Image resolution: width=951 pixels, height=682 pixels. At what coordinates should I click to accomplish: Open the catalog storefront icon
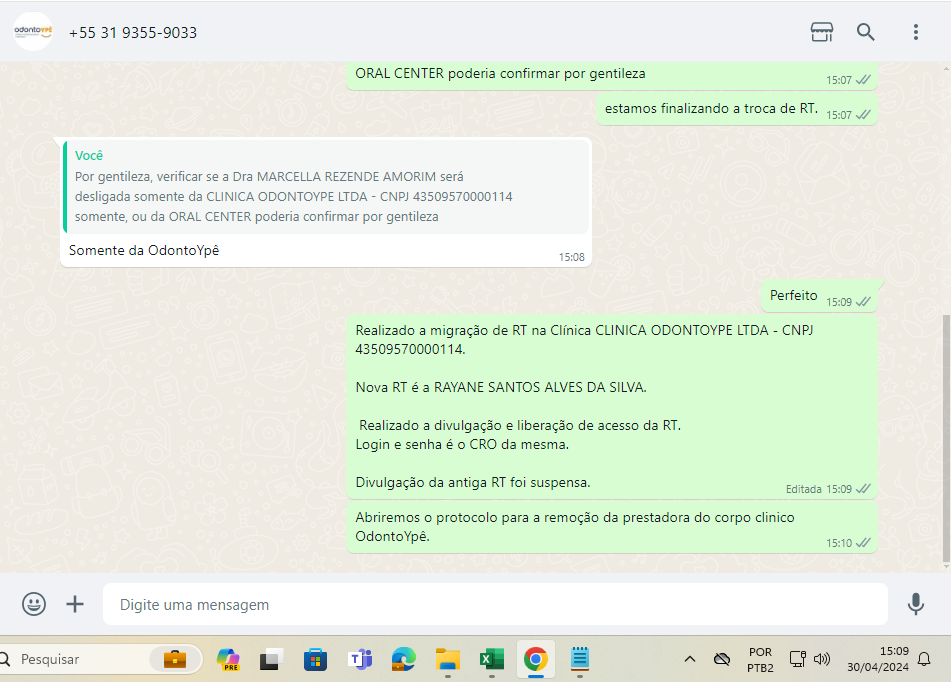click(x=821, y=32)
